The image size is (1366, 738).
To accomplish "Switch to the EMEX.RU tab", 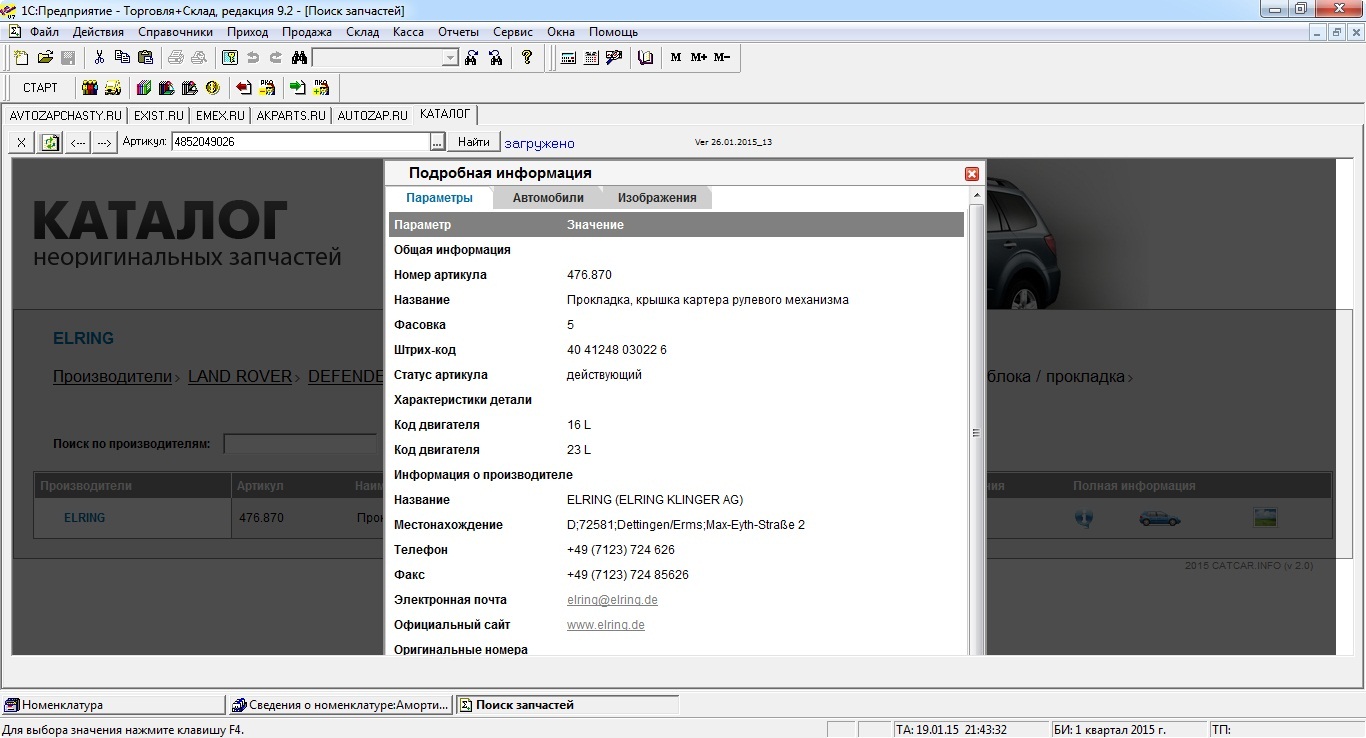I will click(220, 116).
